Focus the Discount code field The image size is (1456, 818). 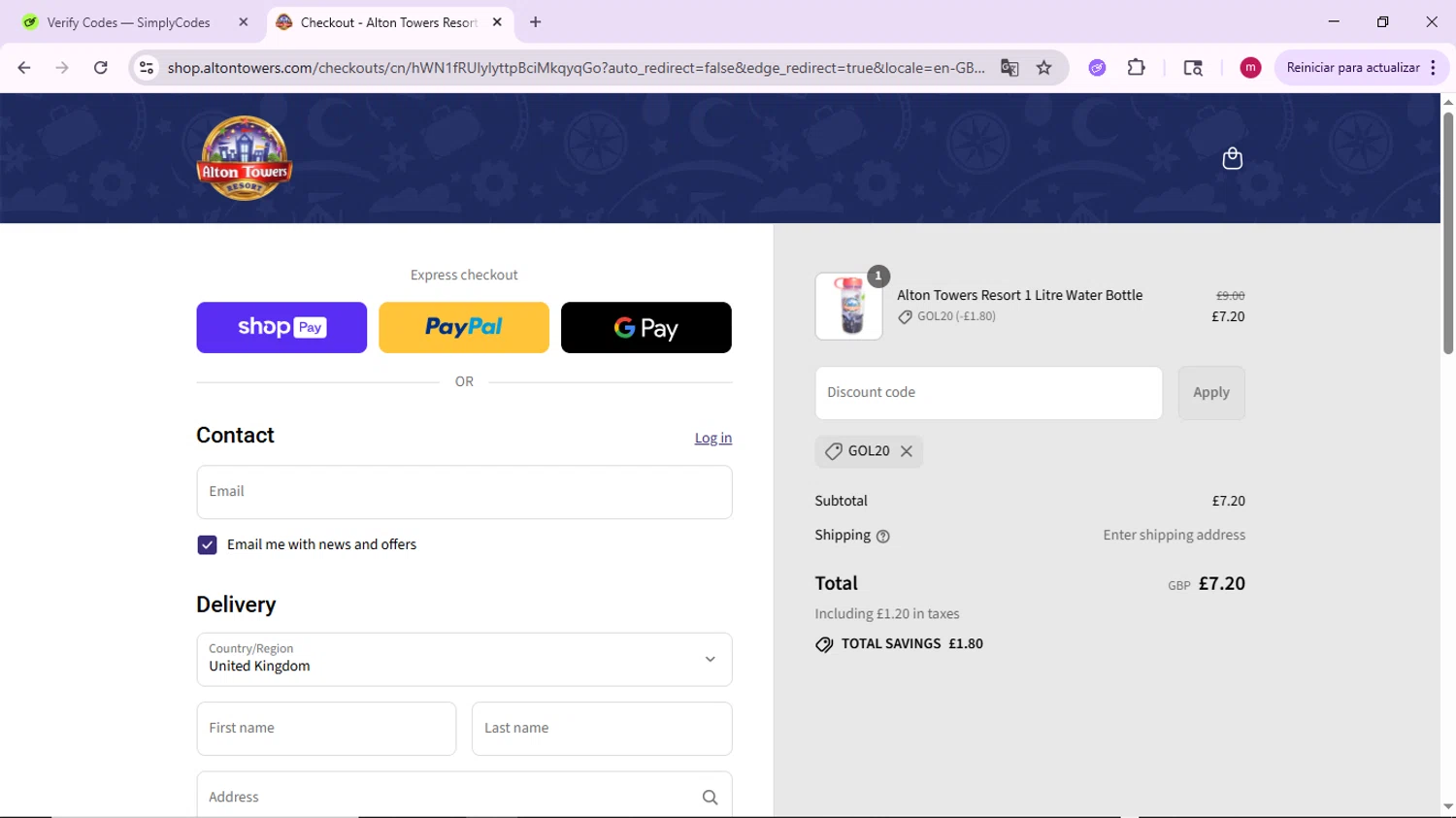click(x=989, y=393)
